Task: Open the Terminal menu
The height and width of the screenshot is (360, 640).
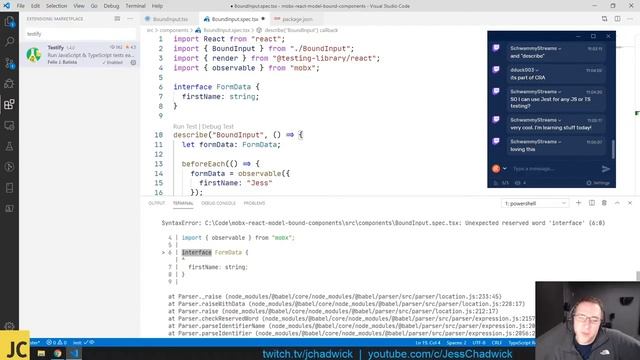Action: pos(136,6)
